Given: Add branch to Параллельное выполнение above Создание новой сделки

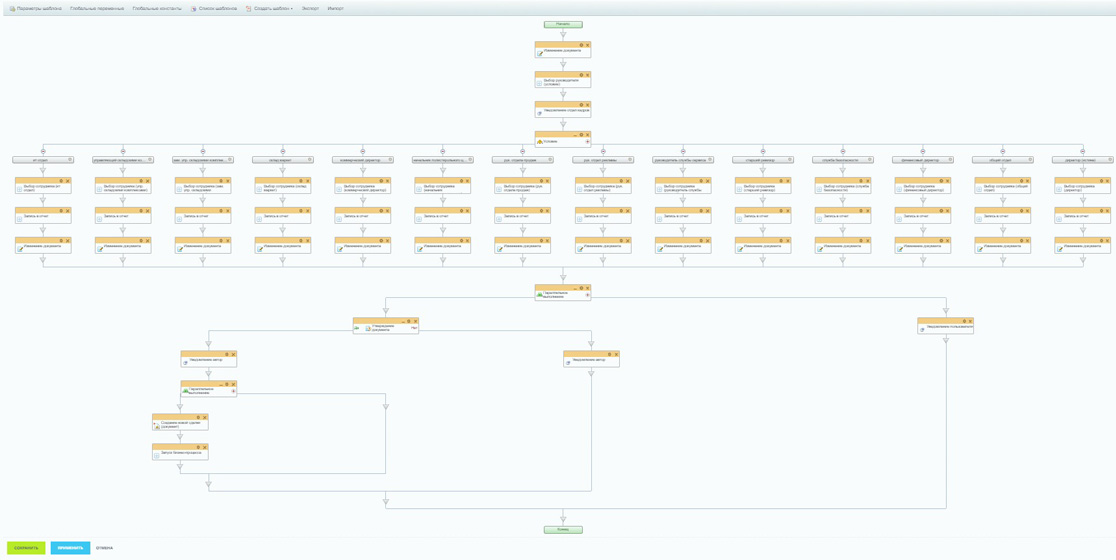Looking at the screenshot, I should click(x=233, y=391).
